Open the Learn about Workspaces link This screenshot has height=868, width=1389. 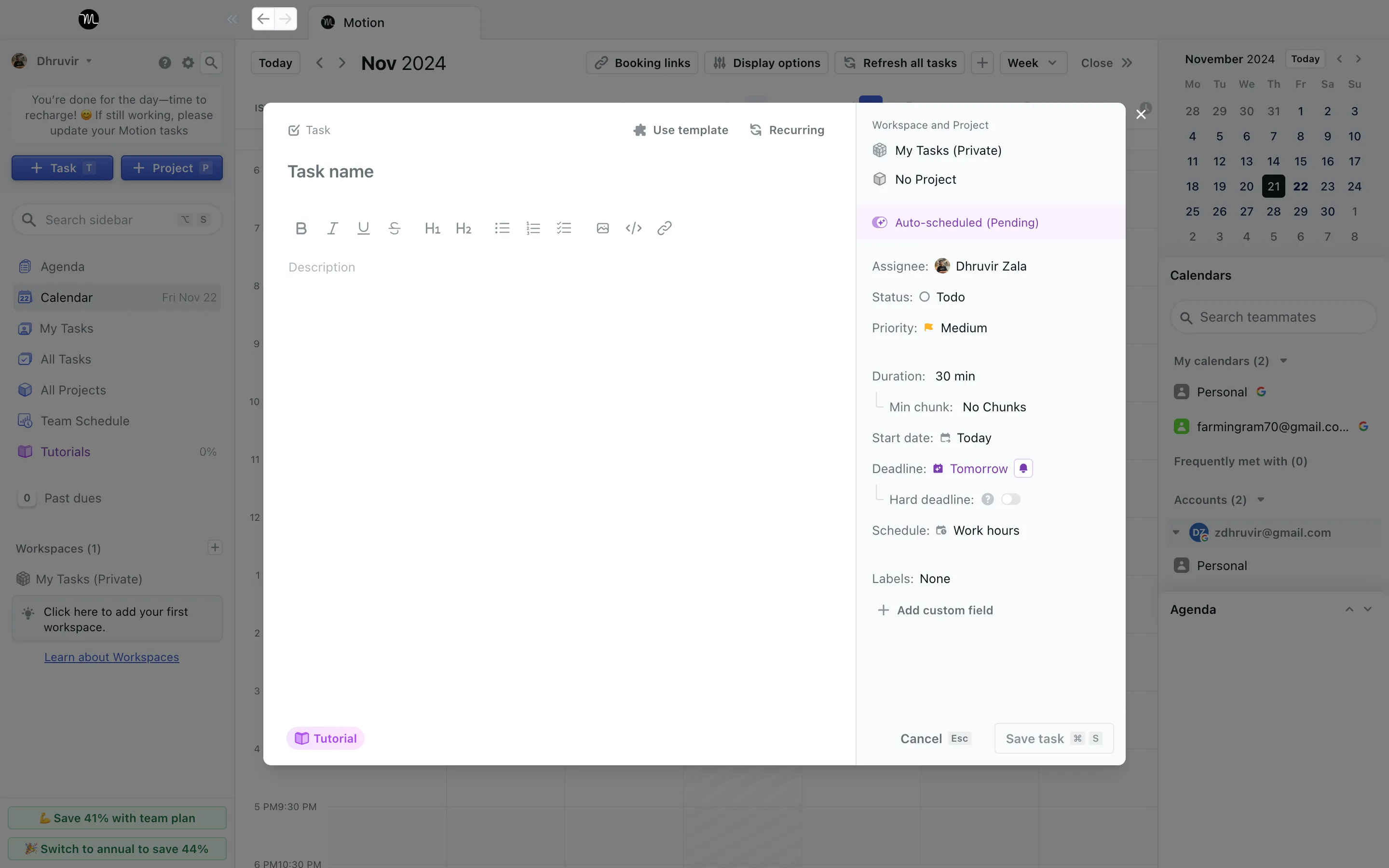[112, 657]
